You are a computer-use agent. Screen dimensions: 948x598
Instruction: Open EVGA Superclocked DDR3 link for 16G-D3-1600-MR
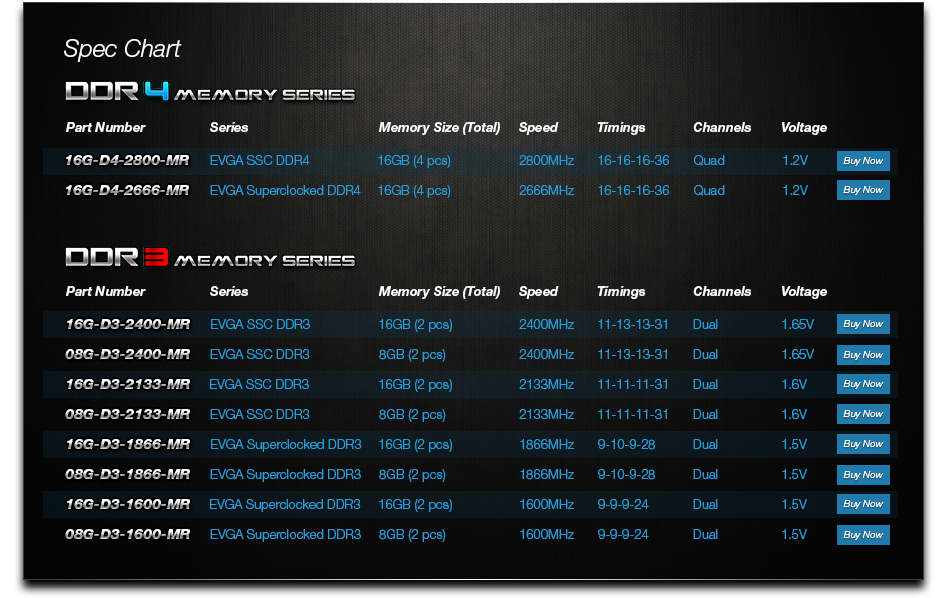tap(285, 504)
